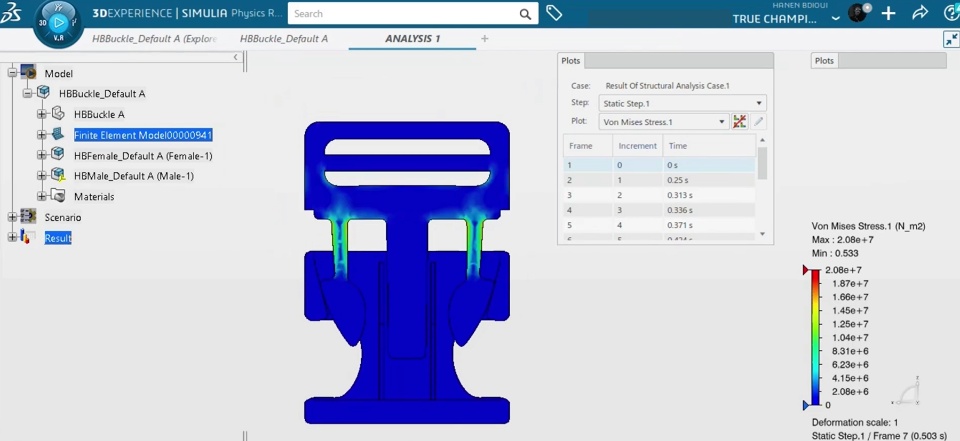Select frame row with time 0.313 s

[659, 195]
